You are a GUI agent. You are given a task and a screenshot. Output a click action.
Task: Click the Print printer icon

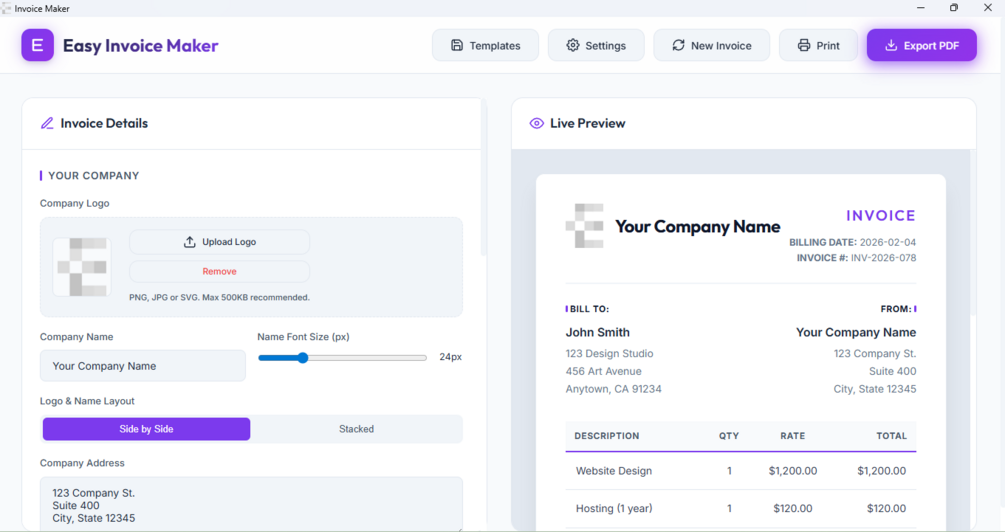tap(804, 45)
